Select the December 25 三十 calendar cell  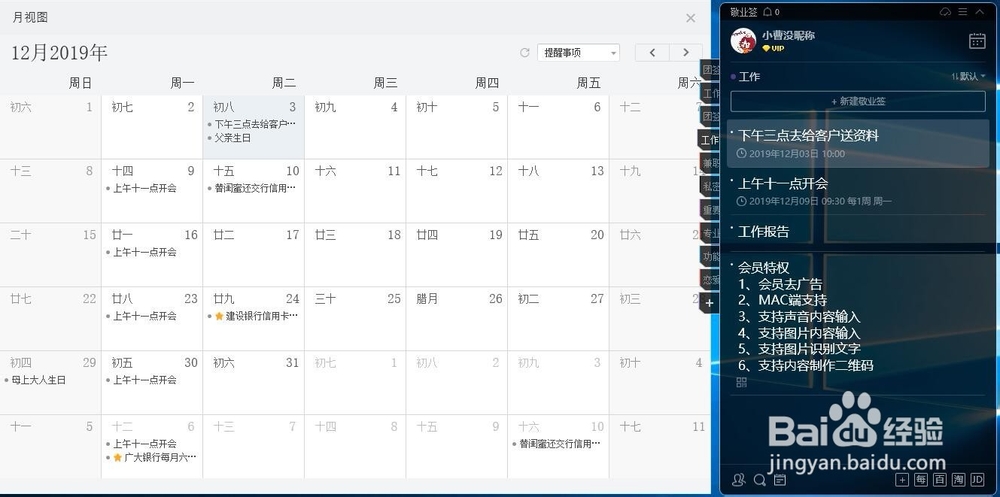pyautogui.click(x=355, y=318)
